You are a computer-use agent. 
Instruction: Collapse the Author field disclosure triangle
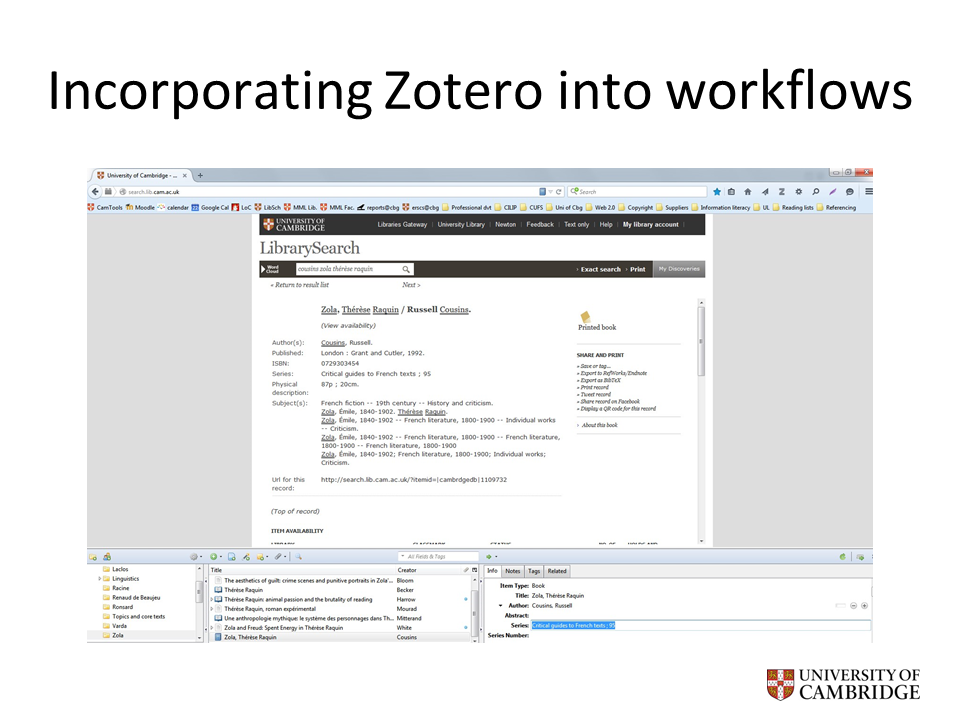(500, 605)
